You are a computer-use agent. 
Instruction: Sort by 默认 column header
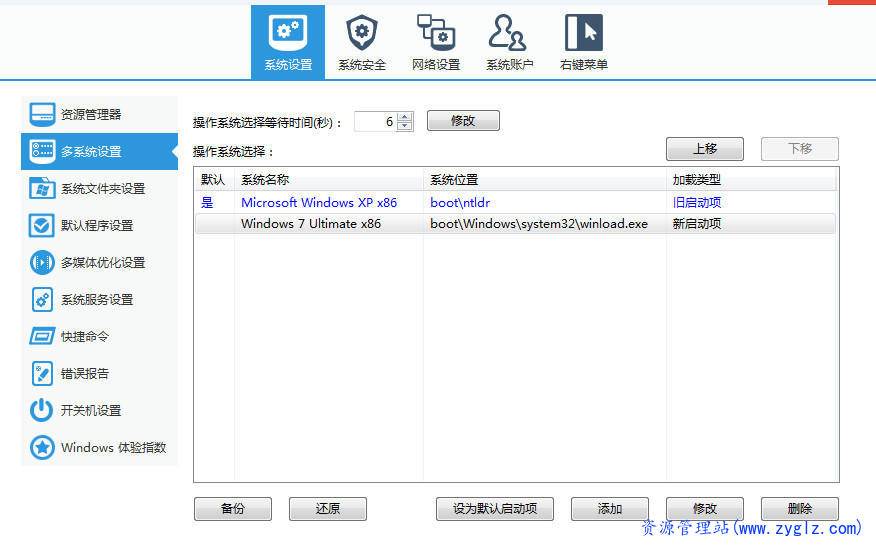tap(215, 180)
